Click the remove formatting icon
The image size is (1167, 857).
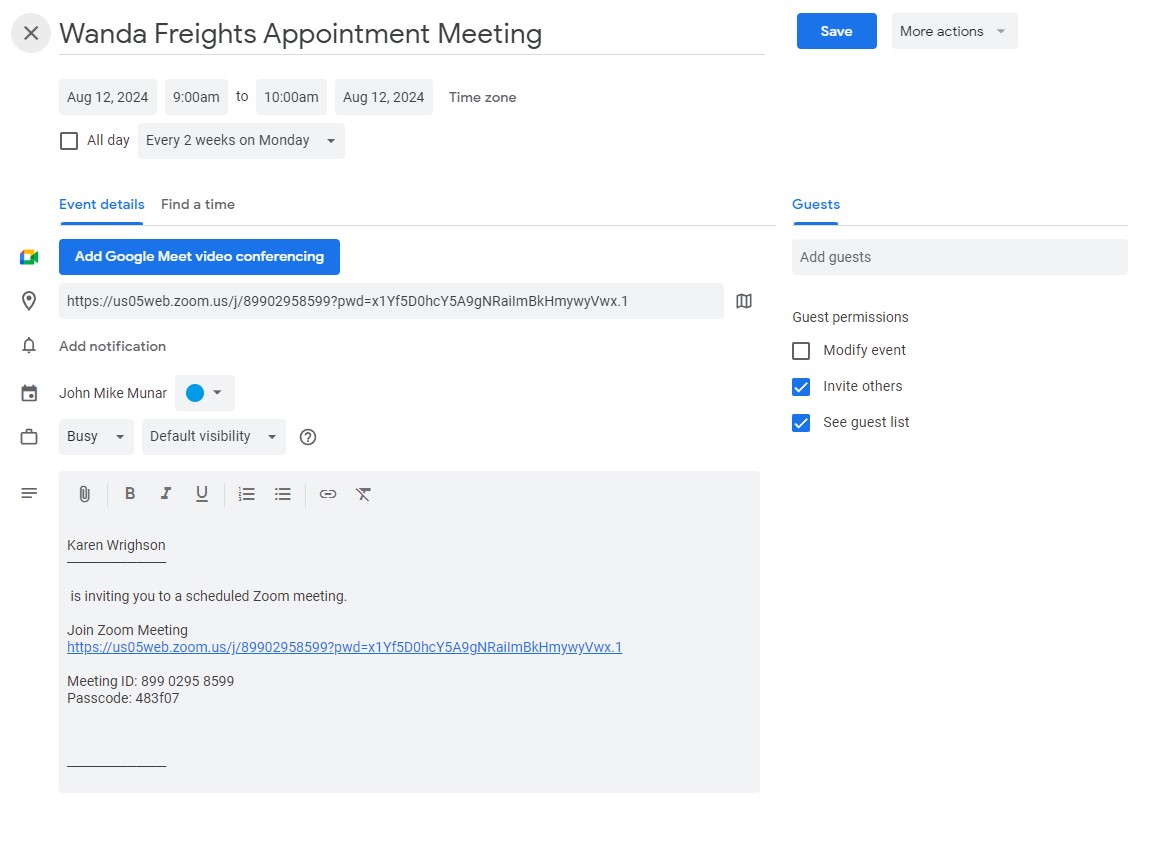[x=364, y=494]
